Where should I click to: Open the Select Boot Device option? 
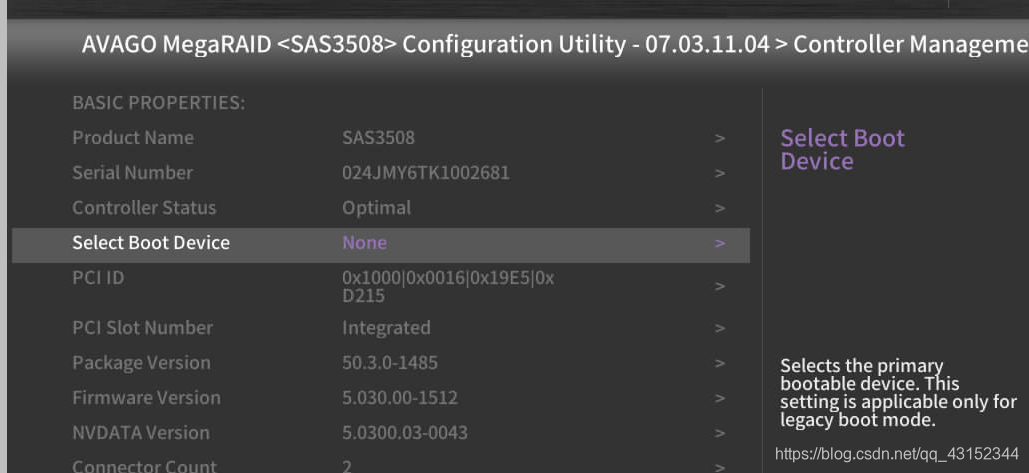(381, 245)
